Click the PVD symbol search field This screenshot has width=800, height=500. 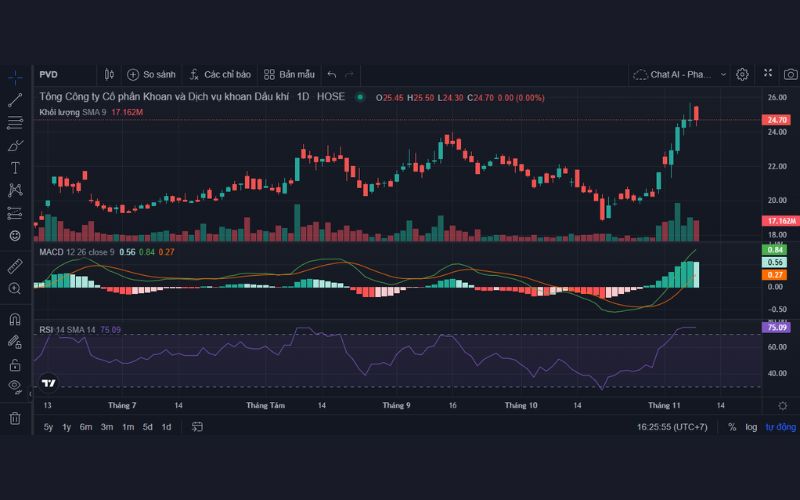coord(60,74)
